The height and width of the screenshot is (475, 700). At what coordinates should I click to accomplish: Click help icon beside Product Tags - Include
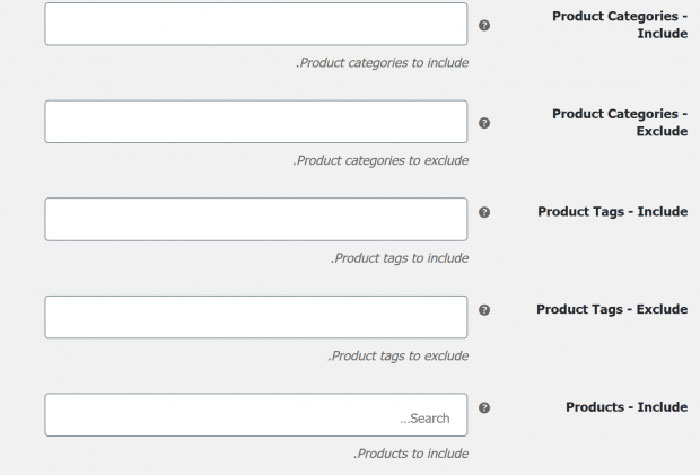[485, 212]
